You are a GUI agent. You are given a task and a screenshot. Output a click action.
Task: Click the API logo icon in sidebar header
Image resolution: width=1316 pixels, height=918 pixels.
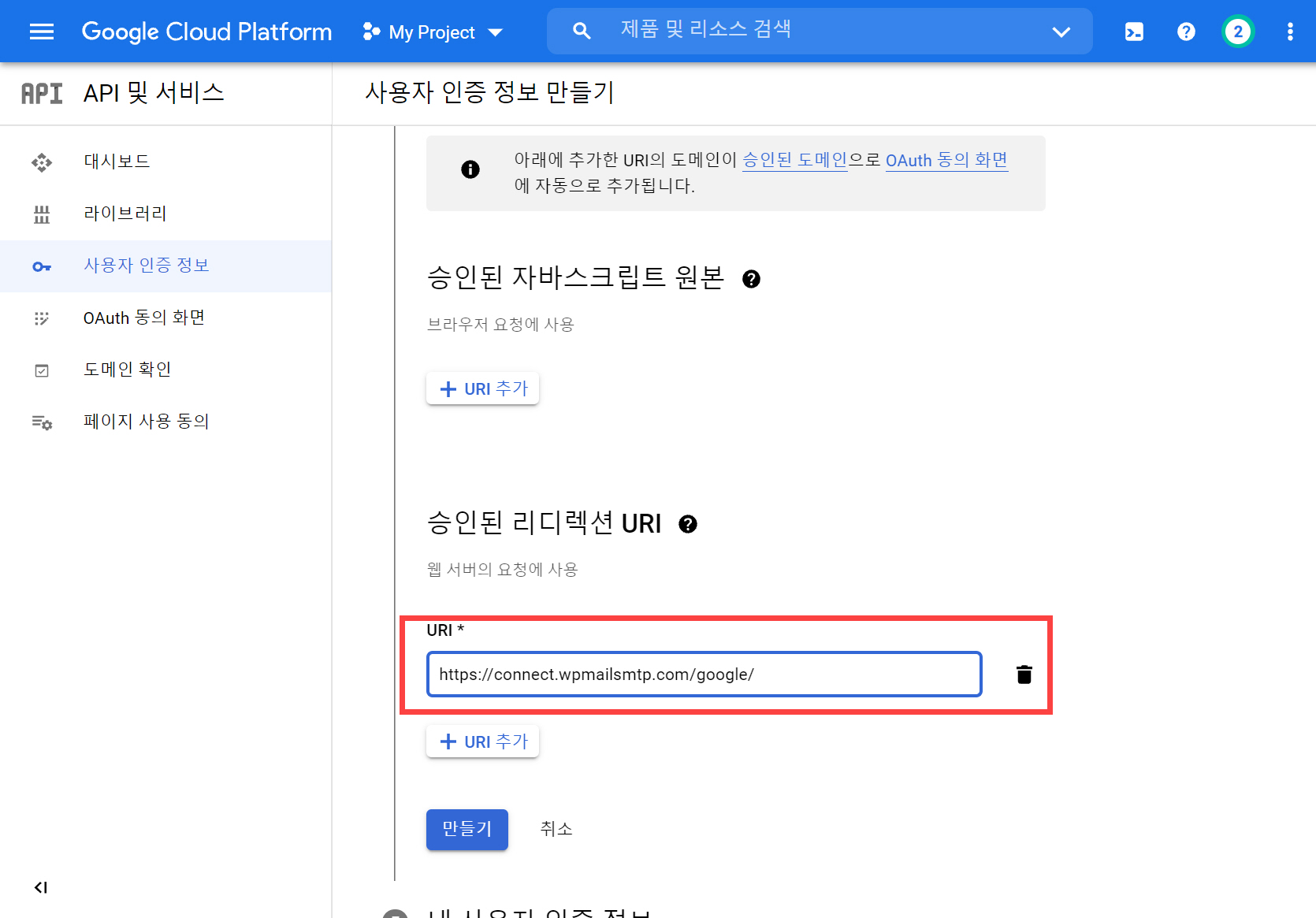[x=42, y=93]
